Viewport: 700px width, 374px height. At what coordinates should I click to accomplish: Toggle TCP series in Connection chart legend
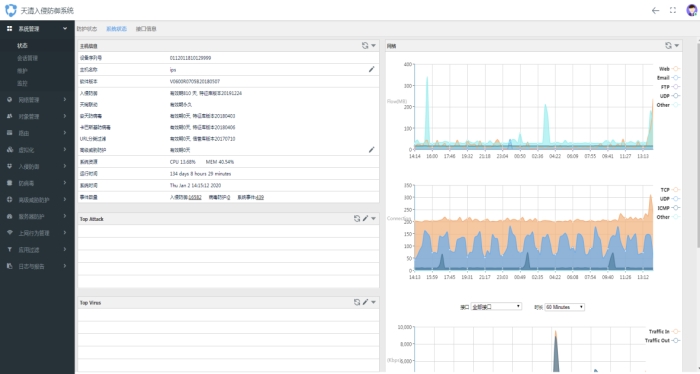[670, 190]
